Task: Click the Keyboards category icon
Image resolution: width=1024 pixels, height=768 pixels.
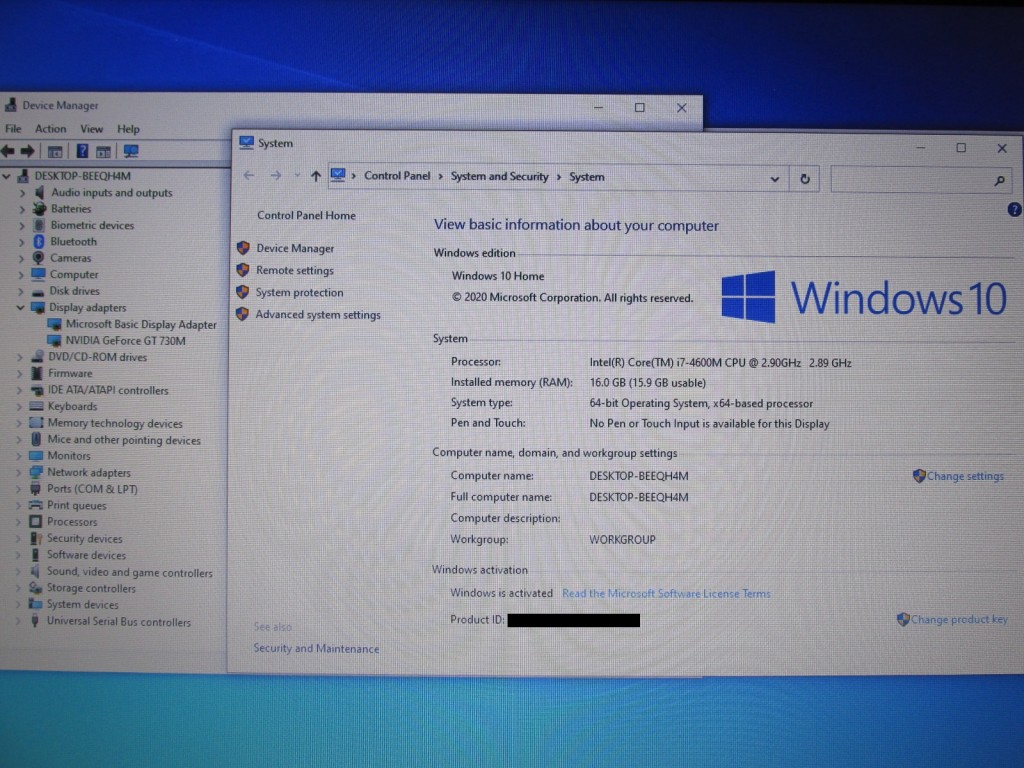Action: 37,406
